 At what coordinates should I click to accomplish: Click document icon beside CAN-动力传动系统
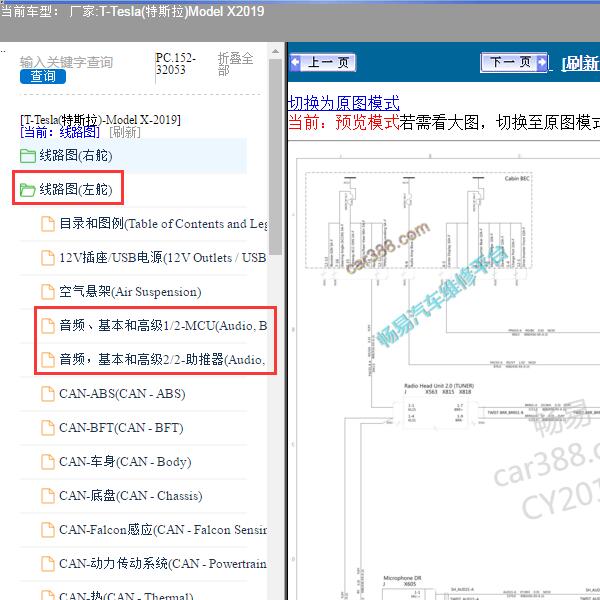pyautogui.click(x=48, y=564)
